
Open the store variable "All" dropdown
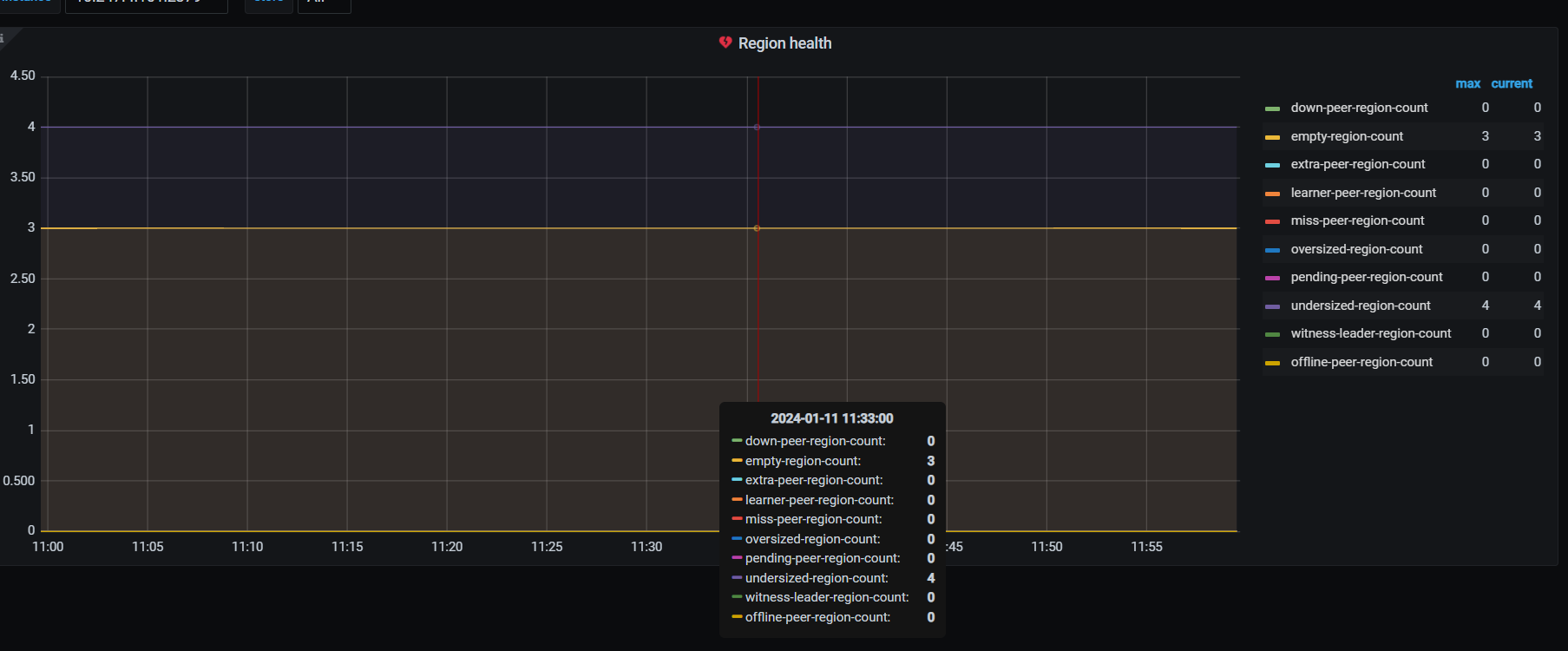pyautogui.click(x=324, y=3)
